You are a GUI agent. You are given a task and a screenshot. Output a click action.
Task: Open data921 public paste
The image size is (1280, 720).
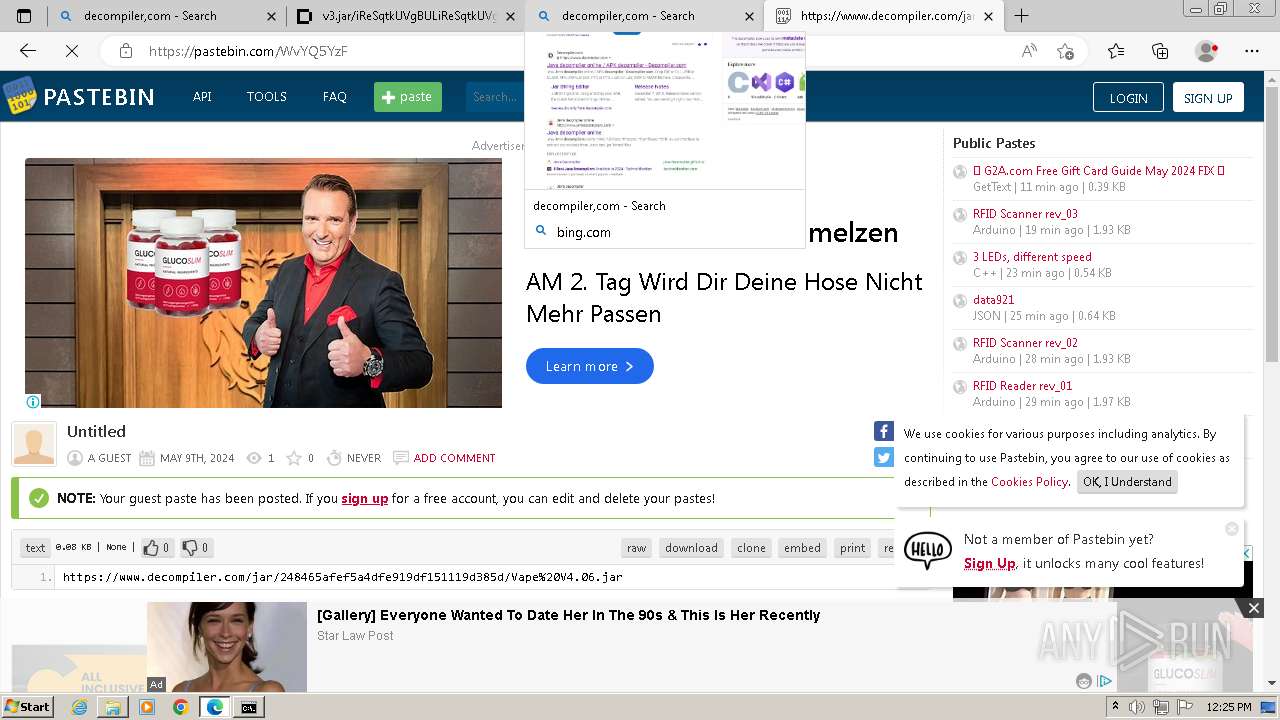994,300
